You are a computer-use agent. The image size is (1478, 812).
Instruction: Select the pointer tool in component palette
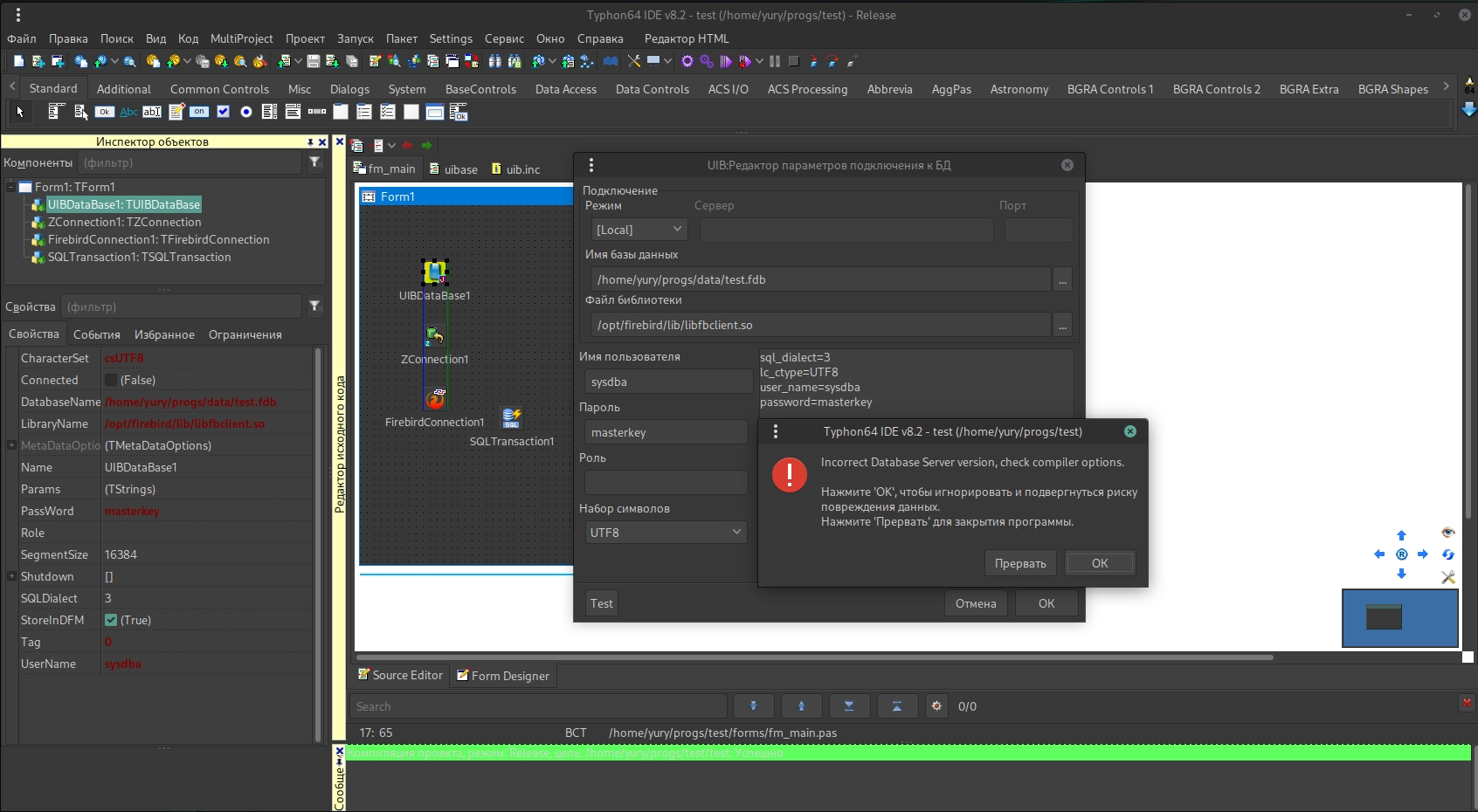tap(20, 112)
